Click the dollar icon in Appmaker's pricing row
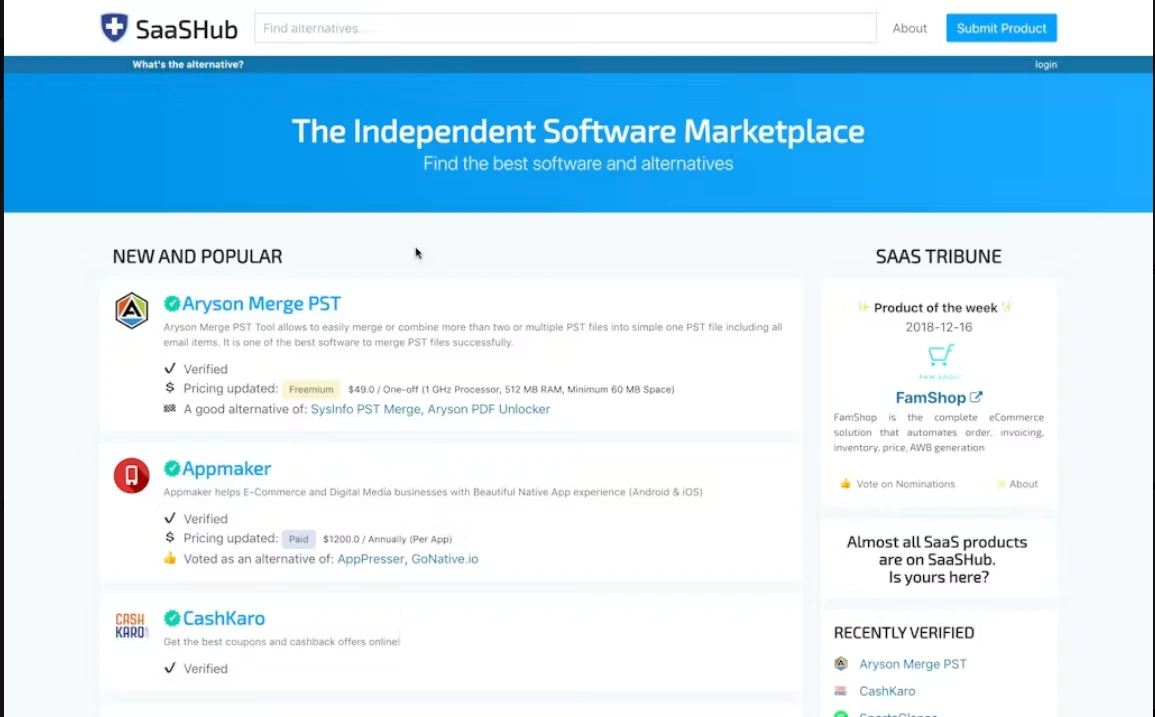This screenshot has height=717, width=1155. click(170, 537)
